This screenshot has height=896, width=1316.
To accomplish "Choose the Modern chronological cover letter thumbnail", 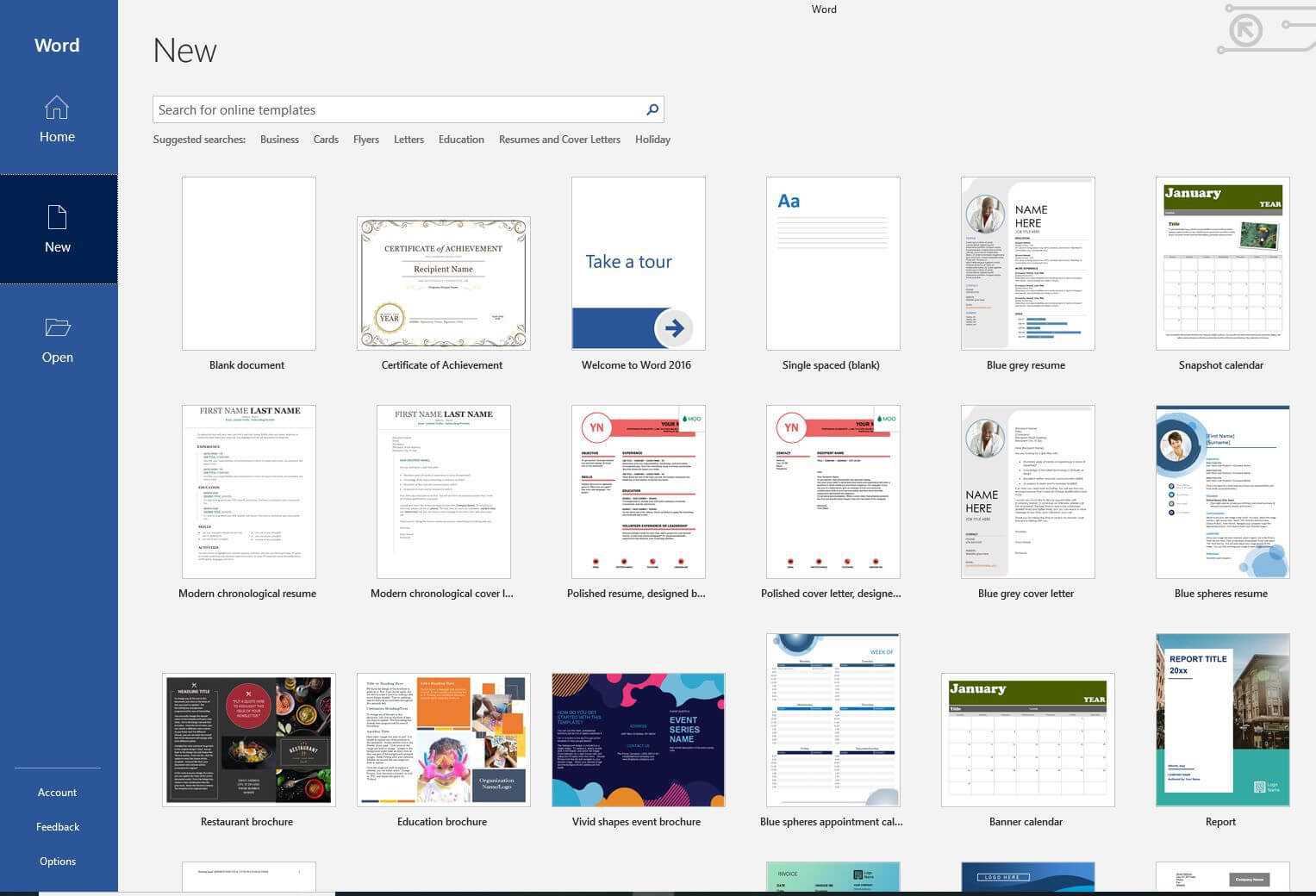I will [x=443, y=492].
